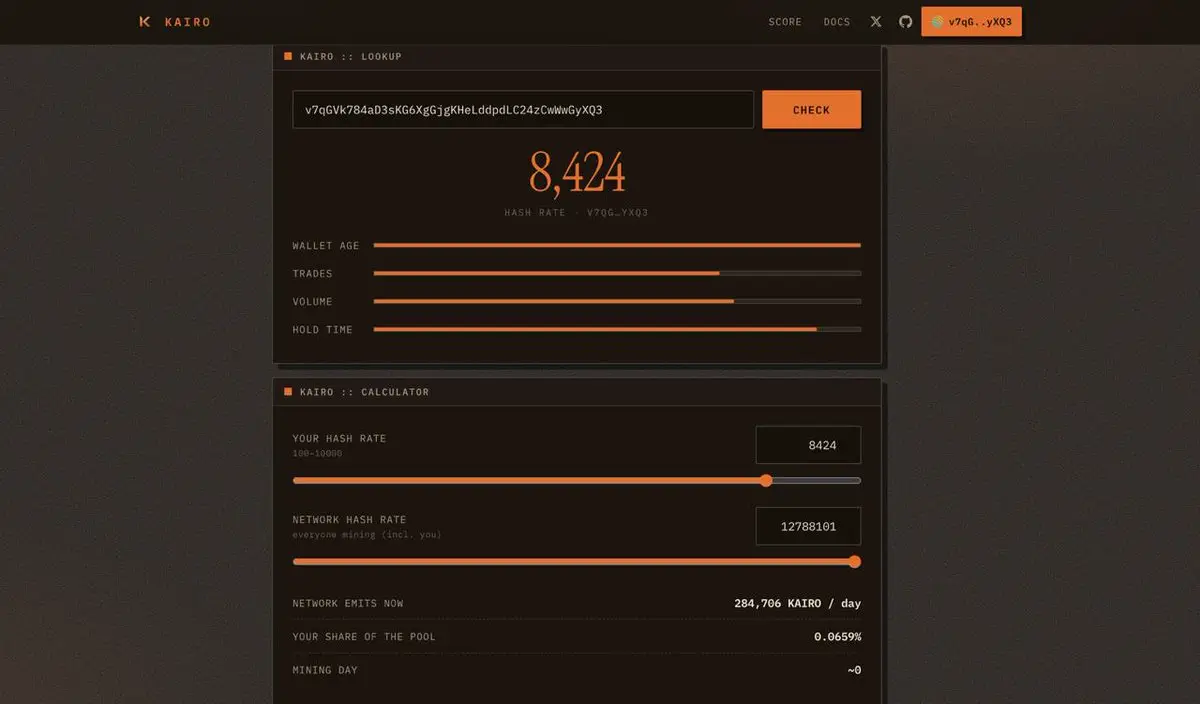Click the 'everyone mining (incl. you)' hint
Screen dimensions: 1200x704
coord(367,535)
